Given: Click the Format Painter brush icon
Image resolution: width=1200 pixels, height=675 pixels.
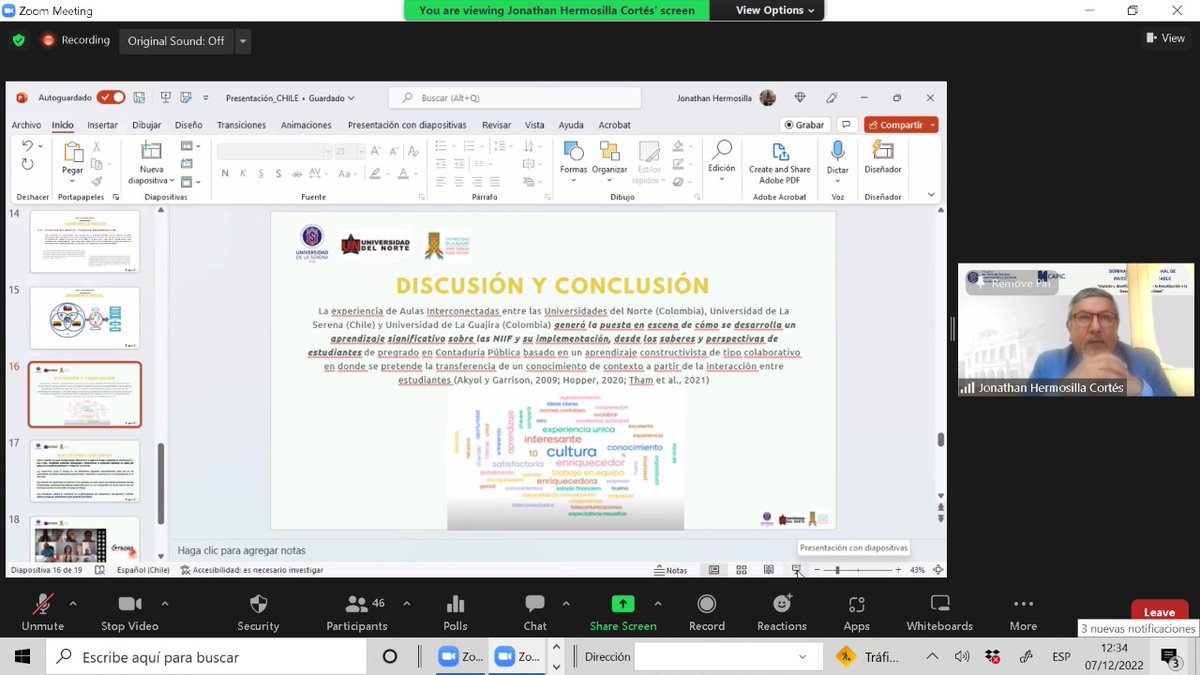Looking at the screenshot, I should click(97, 181).
